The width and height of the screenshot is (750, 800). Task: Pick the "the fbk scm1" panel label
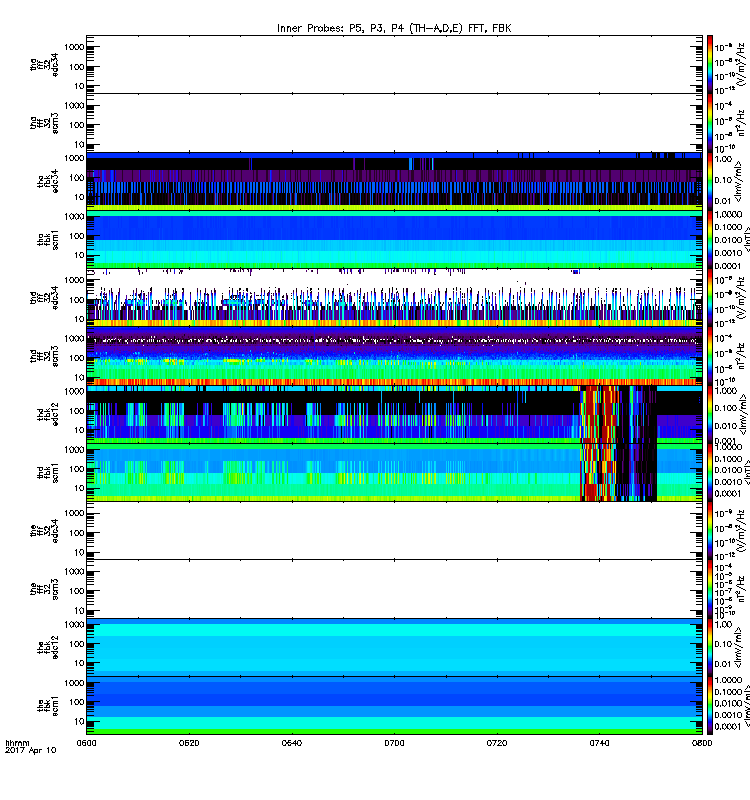coord(47,706)
